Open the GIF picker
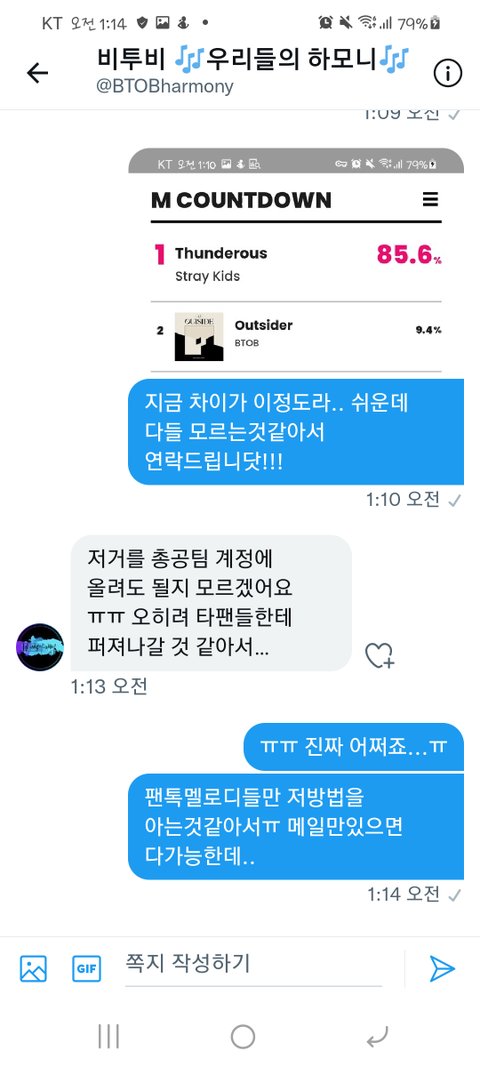 [86, 968]
